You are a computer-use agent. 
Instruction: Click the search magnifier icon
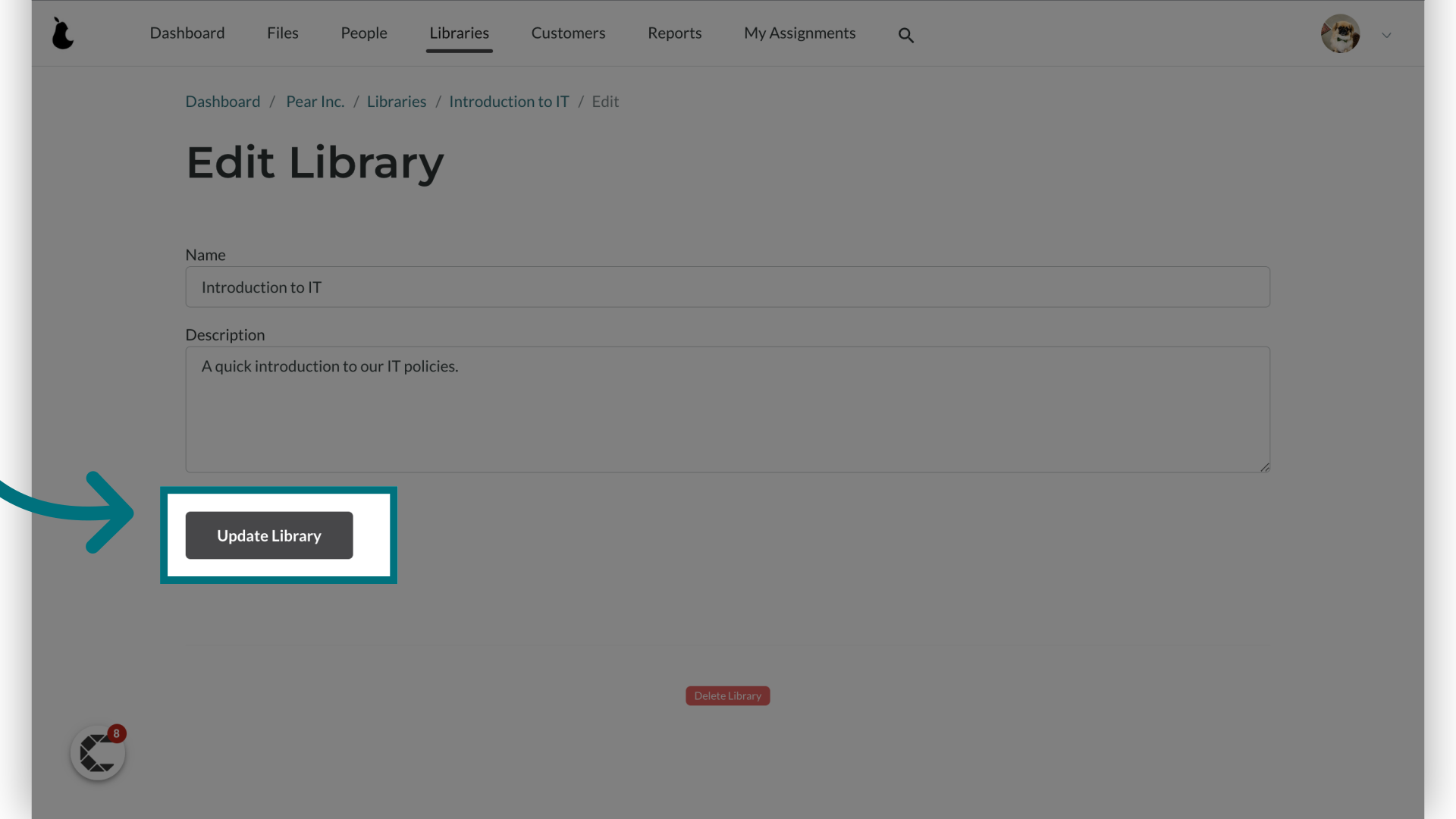click(906, 35)
